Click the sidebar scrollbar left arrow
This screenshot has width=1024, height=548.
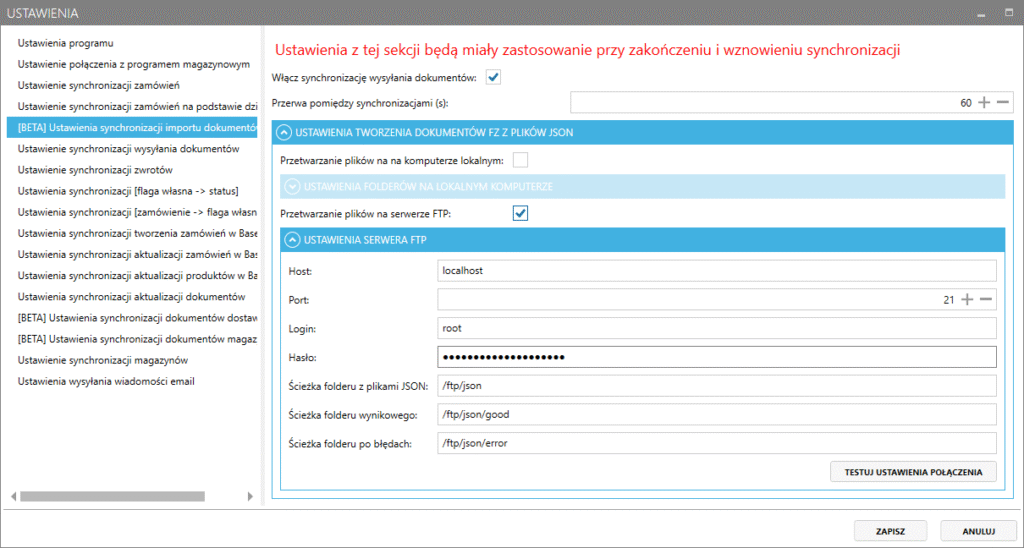click(14, 496)
